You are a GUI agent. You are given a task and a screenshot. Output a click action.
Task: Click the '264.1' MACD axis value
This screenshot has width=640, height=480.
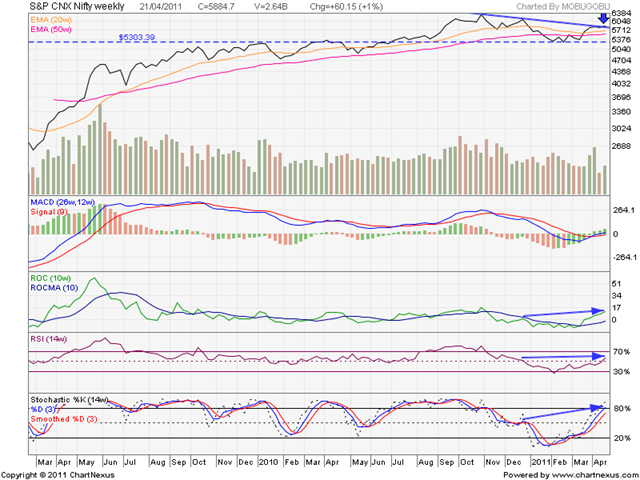624,211
